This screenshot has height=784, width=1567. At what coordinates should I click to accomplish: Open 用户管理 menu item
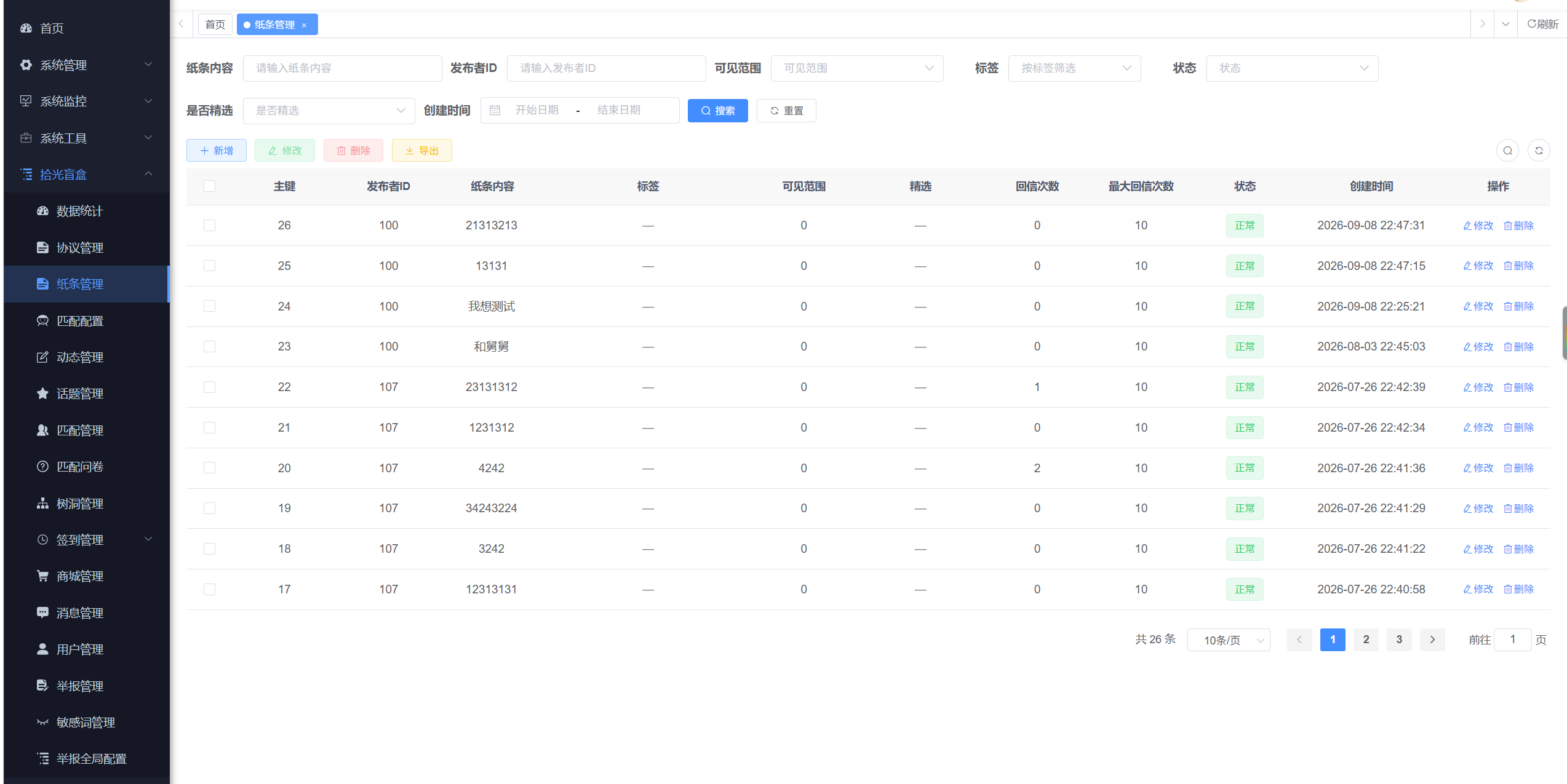click(86, 649)
